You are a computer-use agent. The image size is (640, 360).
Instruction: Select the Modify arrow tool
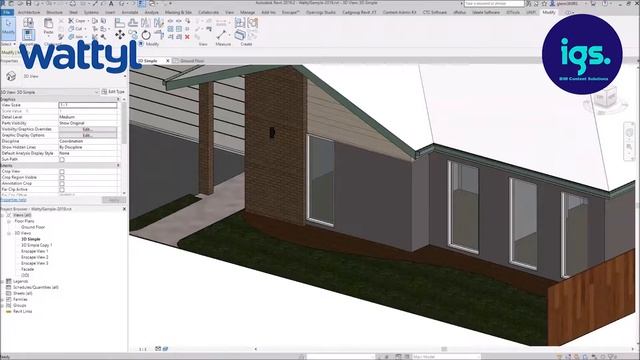pyautogui.click(x=8, y=27)
